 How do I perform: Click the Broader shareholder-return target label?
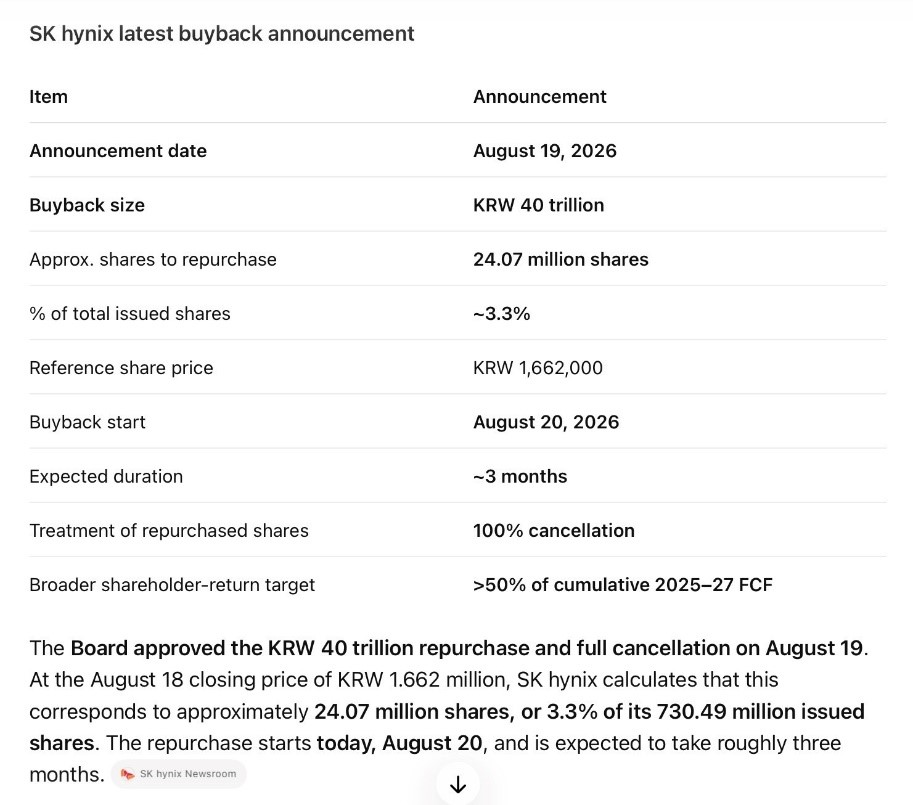[172, 584]
